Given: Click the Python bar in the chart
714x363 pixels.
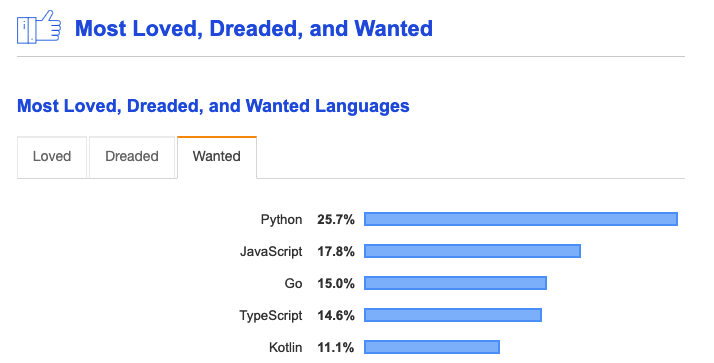Looking at the screenshot, I should coord(521,219).
